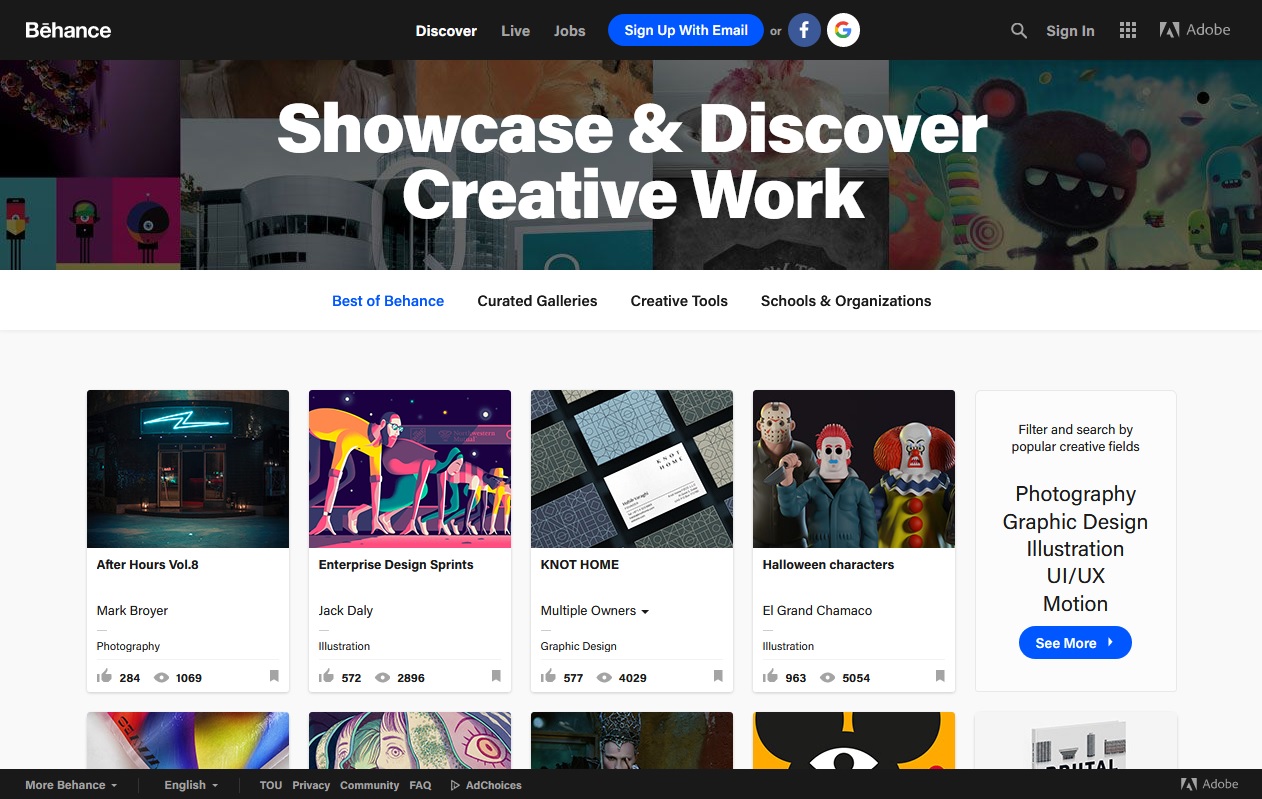Screen dimensions: 1262x799
Task: Switch to the Curated Galleries tab
Action: point(537,301)
